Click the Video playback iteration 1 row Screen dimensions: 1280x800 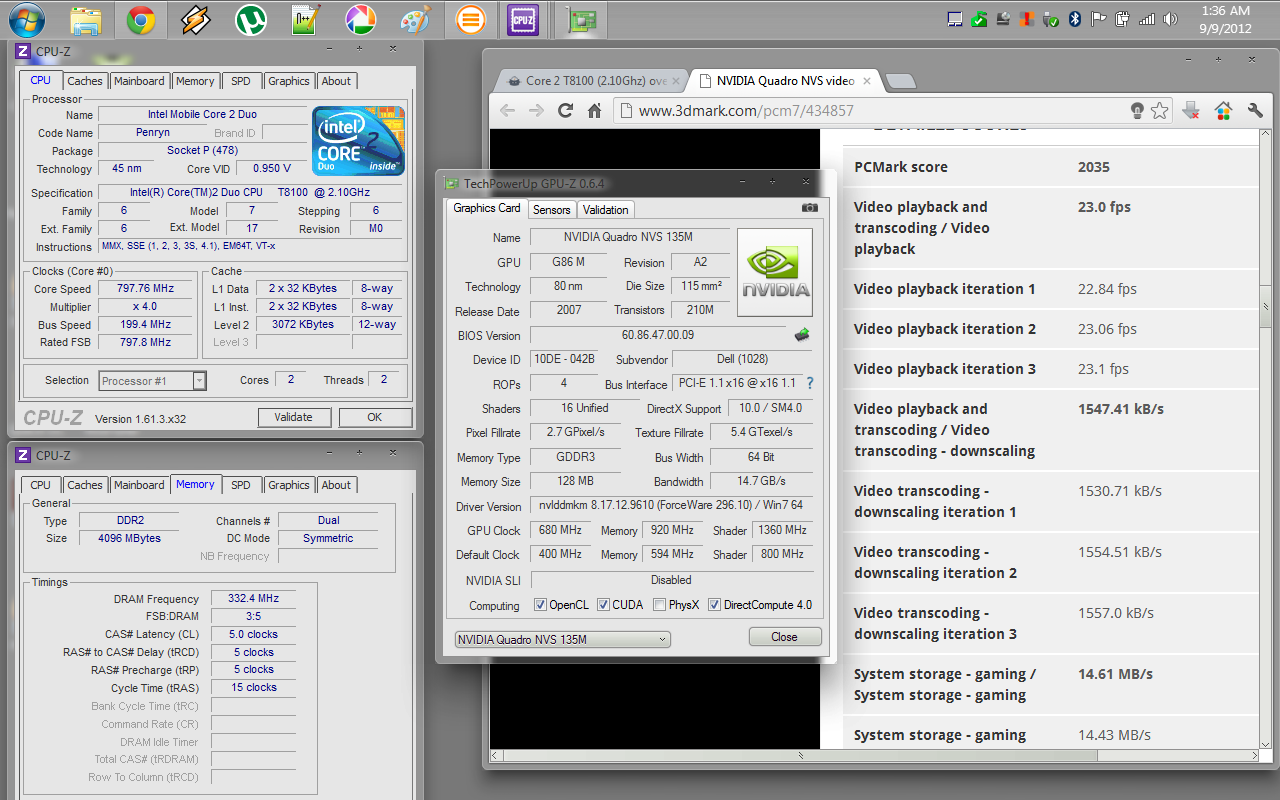pos(1049,289)
